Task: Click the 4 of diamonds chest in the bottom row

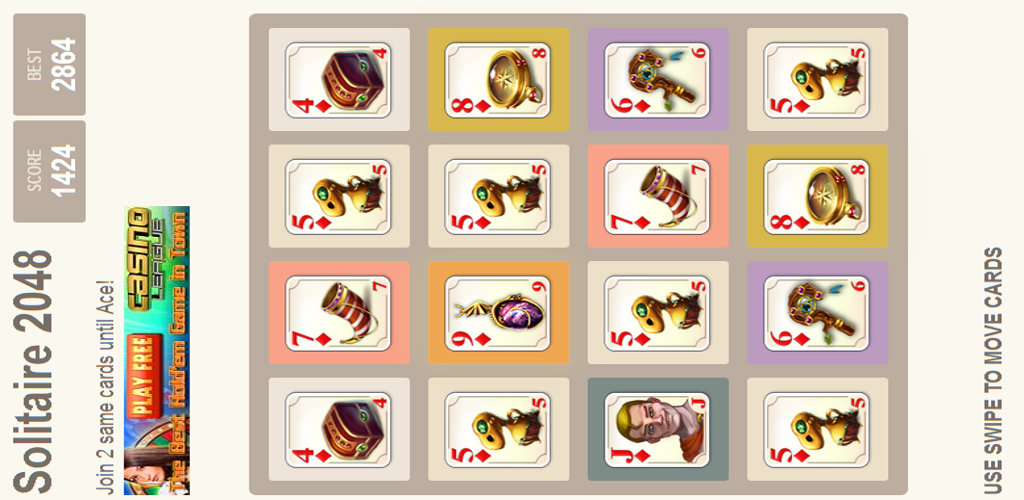Action: 339,430
